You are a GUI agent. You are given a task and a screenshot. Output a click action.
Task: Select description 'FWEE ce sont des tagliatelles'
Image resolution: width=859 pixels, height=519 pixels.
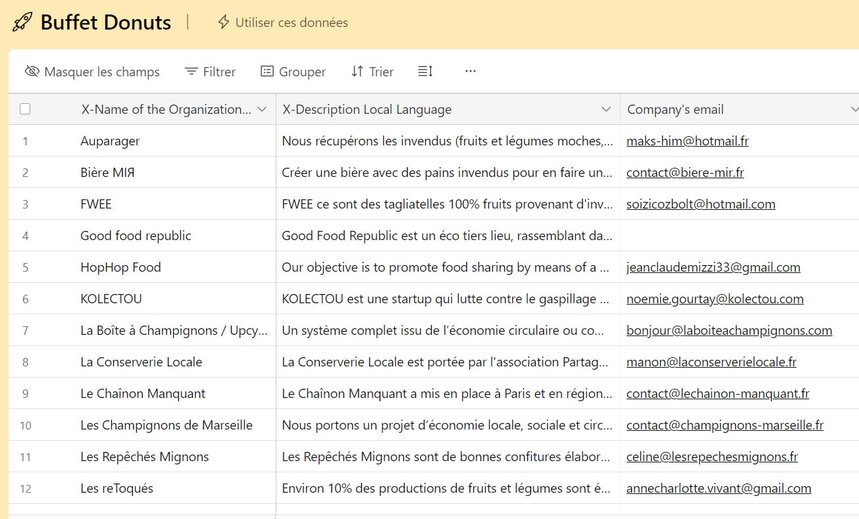(448, 204)
